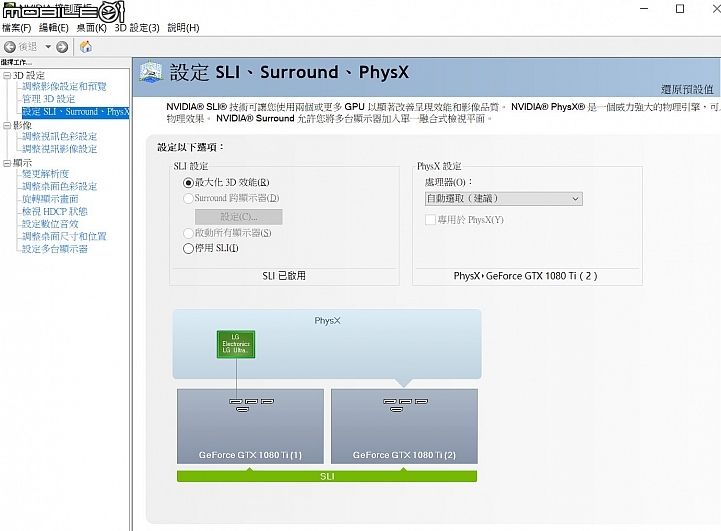
Task: Toggle 專用於 PhysX checkbox
Action: [430, 220]
